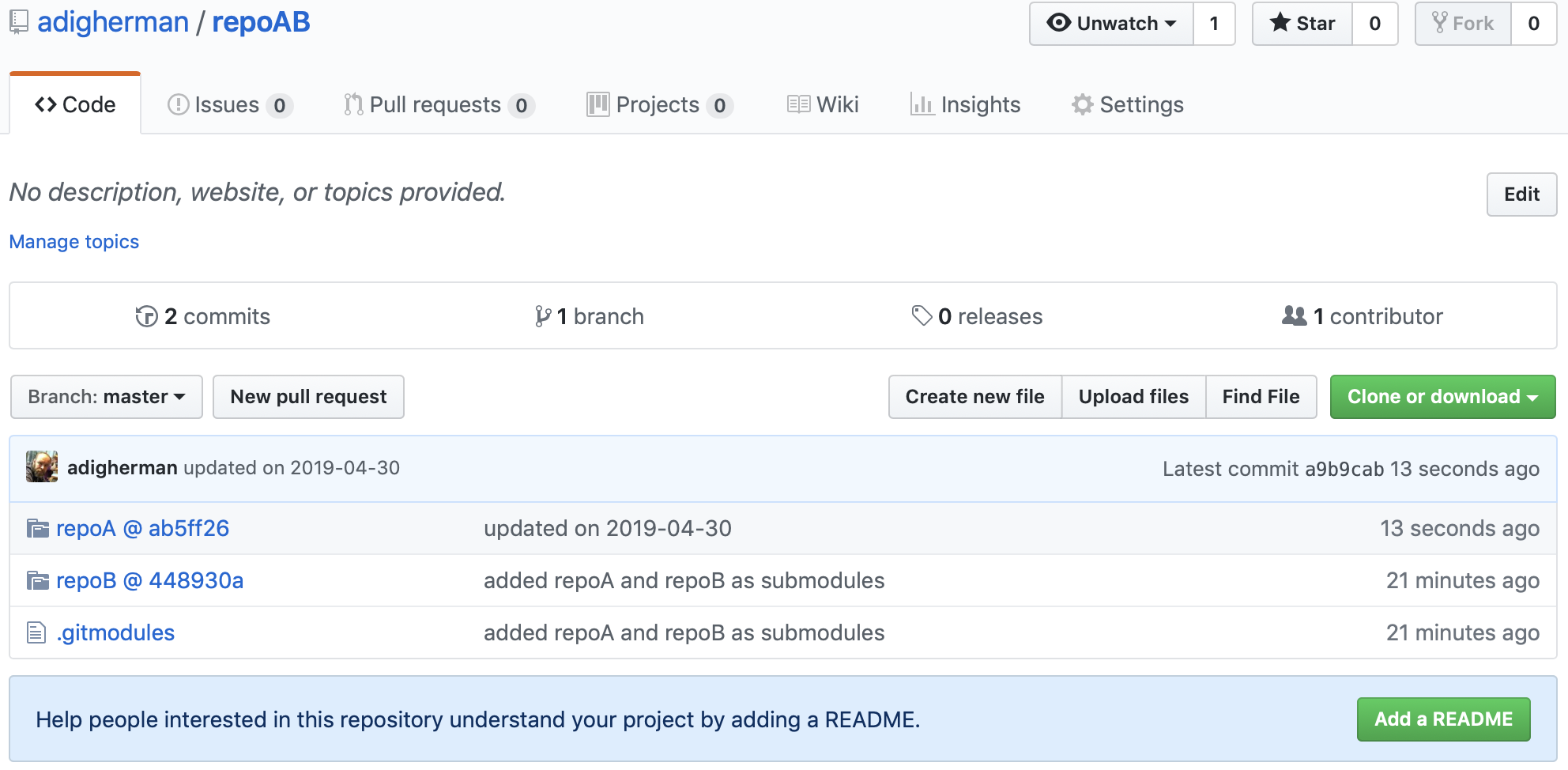1568x770 pixels.
Task: Open the Pull requests tab
Action: pos(439,104)
